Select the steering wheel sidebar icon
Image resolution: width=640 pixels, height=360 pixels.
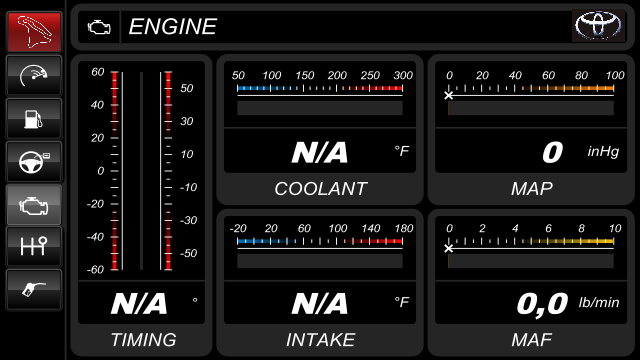pyautogui.click(x=34, y=162)
